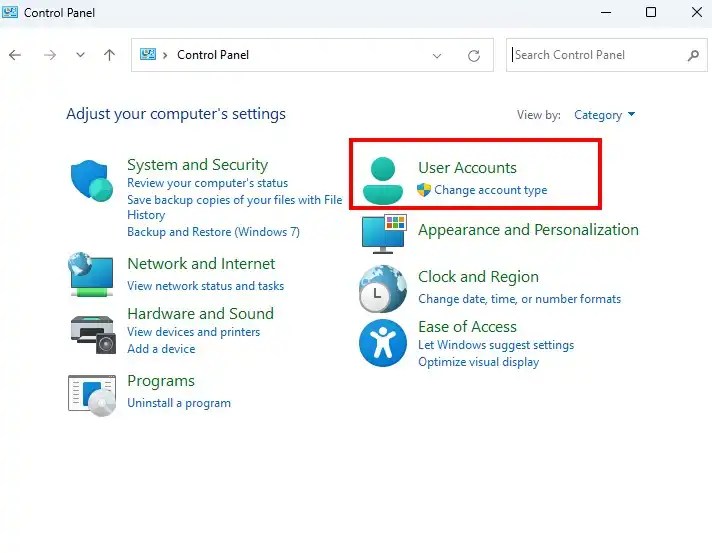Image resolution: width=712 pixels, height=553 pixels.
Task: Open the User Accounts category
Action: (467, 168)
